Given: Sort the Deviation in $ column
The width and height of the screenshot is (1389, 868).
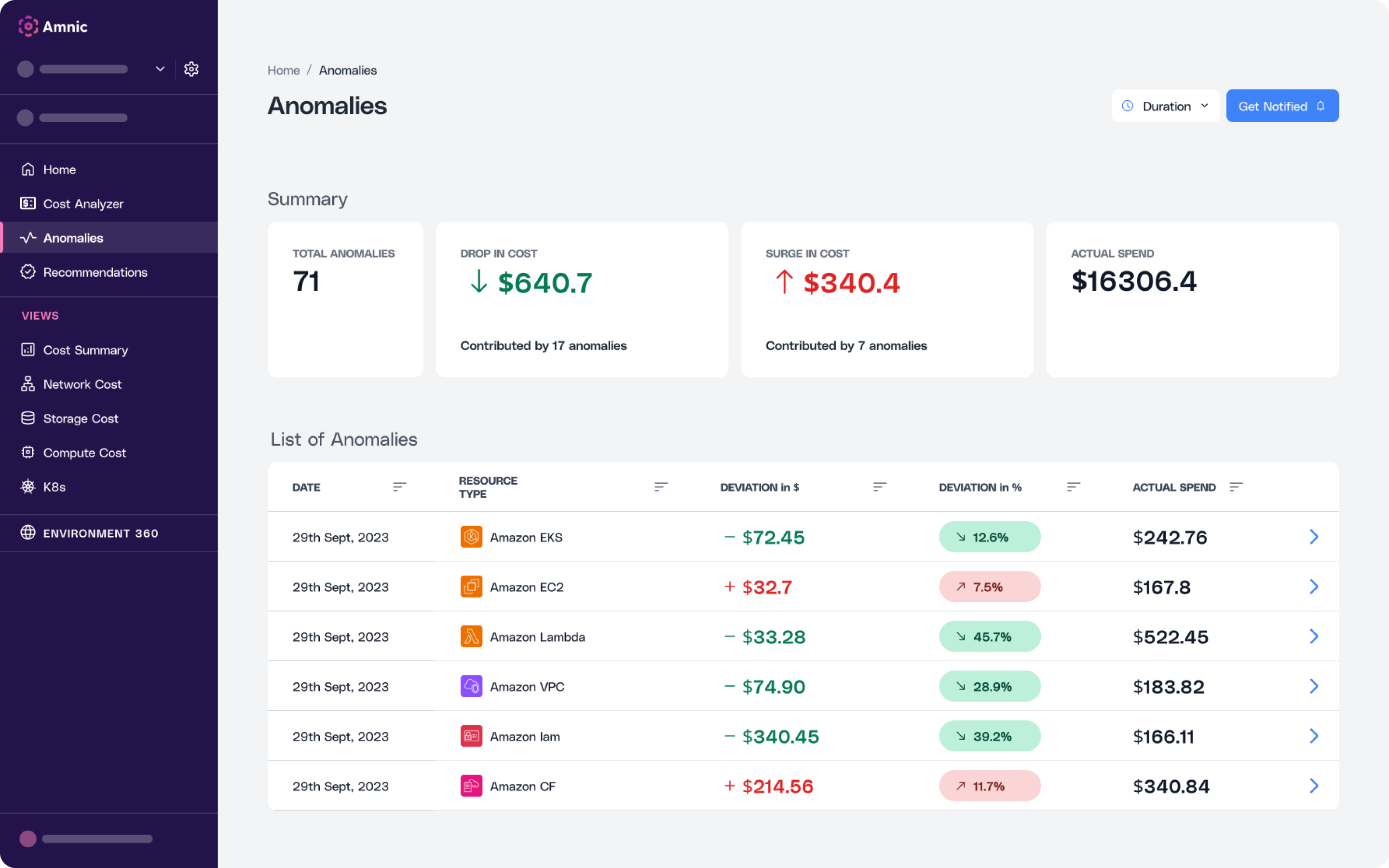Looking at the screenshot, I should tap(879, 487).
